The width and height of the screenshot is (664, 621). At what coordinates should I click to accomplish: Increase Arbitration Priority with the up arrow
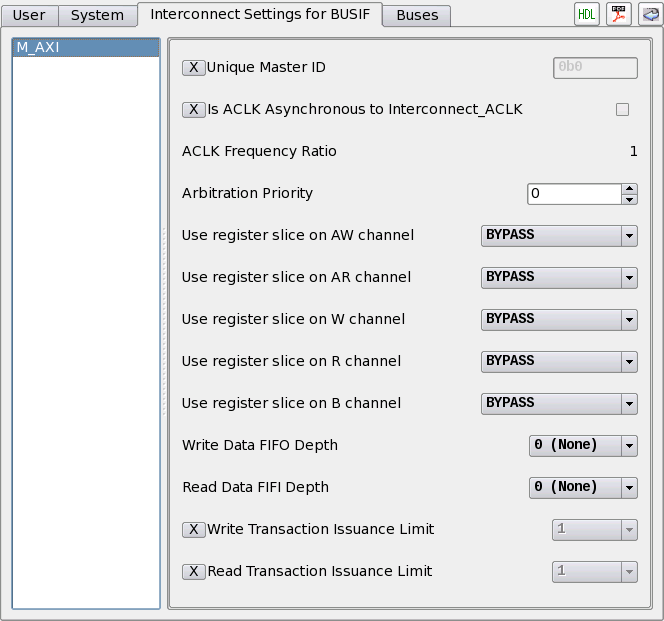630,189
